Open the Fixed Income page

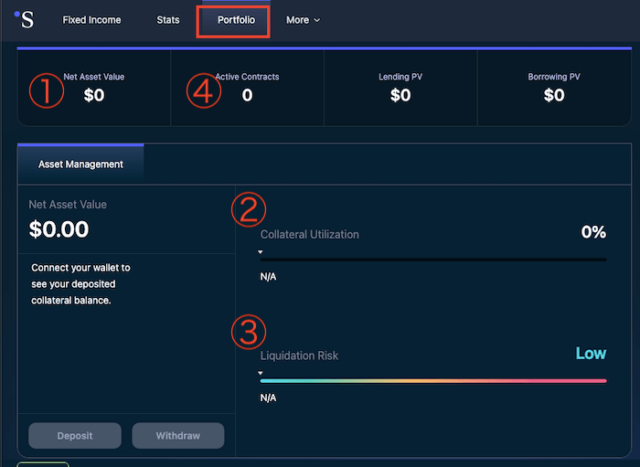91,20
